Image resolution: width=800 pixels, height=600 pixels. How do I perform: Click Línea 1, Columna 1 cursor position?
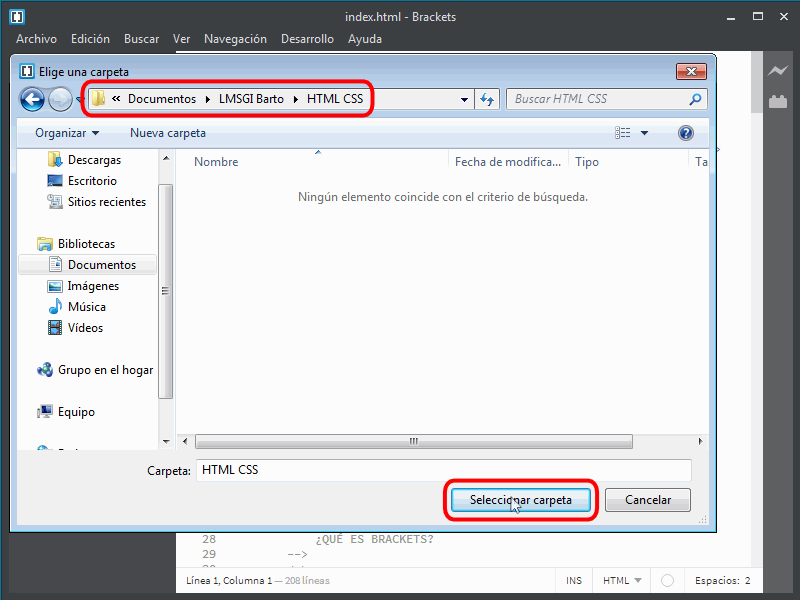pos(229,581)
